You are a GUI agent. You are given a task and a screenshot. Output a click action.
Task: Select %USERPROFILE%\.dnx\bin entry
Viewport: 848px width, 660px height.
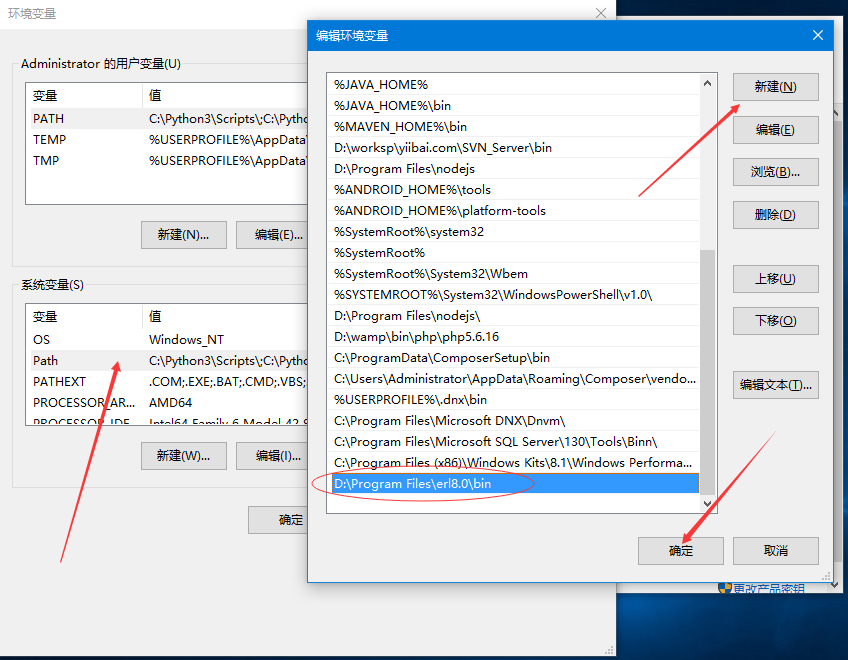(513, 400)
